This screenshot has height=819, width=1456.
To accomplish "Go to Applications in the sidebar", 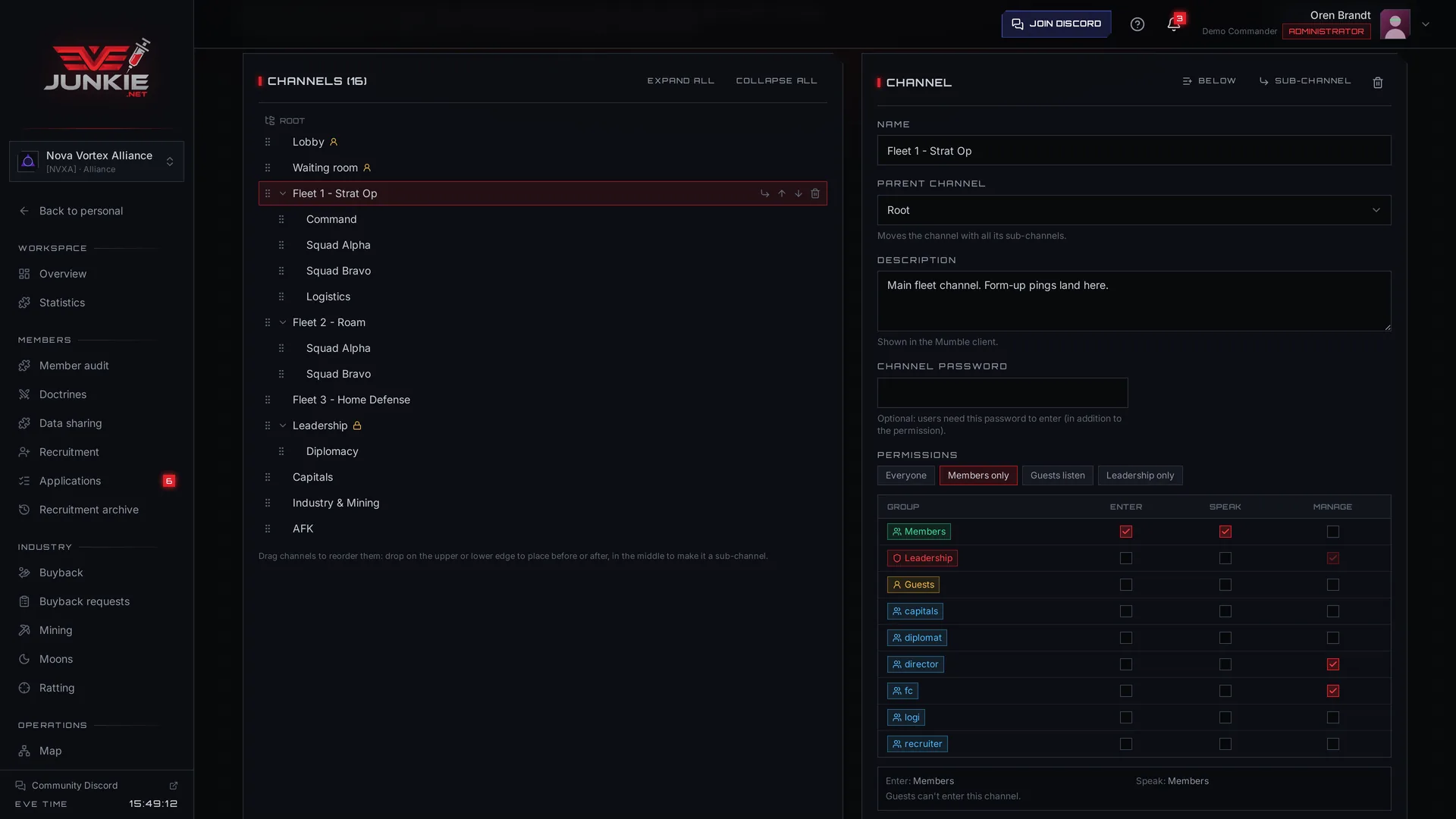I will pos(70,481).
